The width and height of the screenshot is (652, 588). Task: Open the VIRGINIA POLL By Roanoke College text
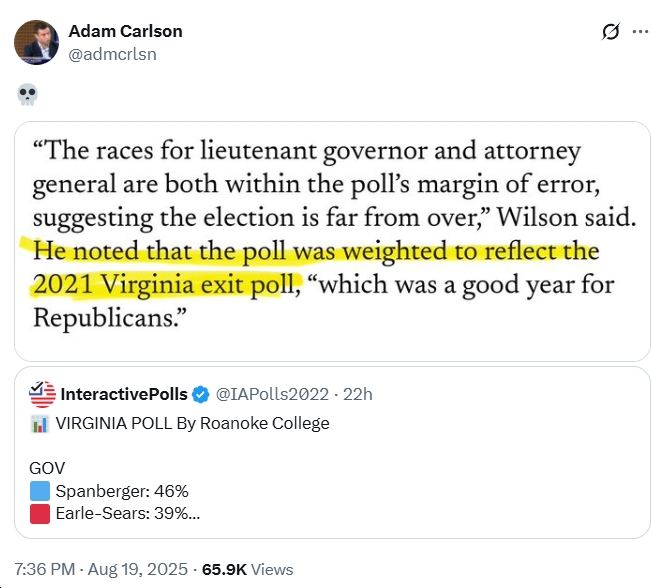click(x=193, y=423)
